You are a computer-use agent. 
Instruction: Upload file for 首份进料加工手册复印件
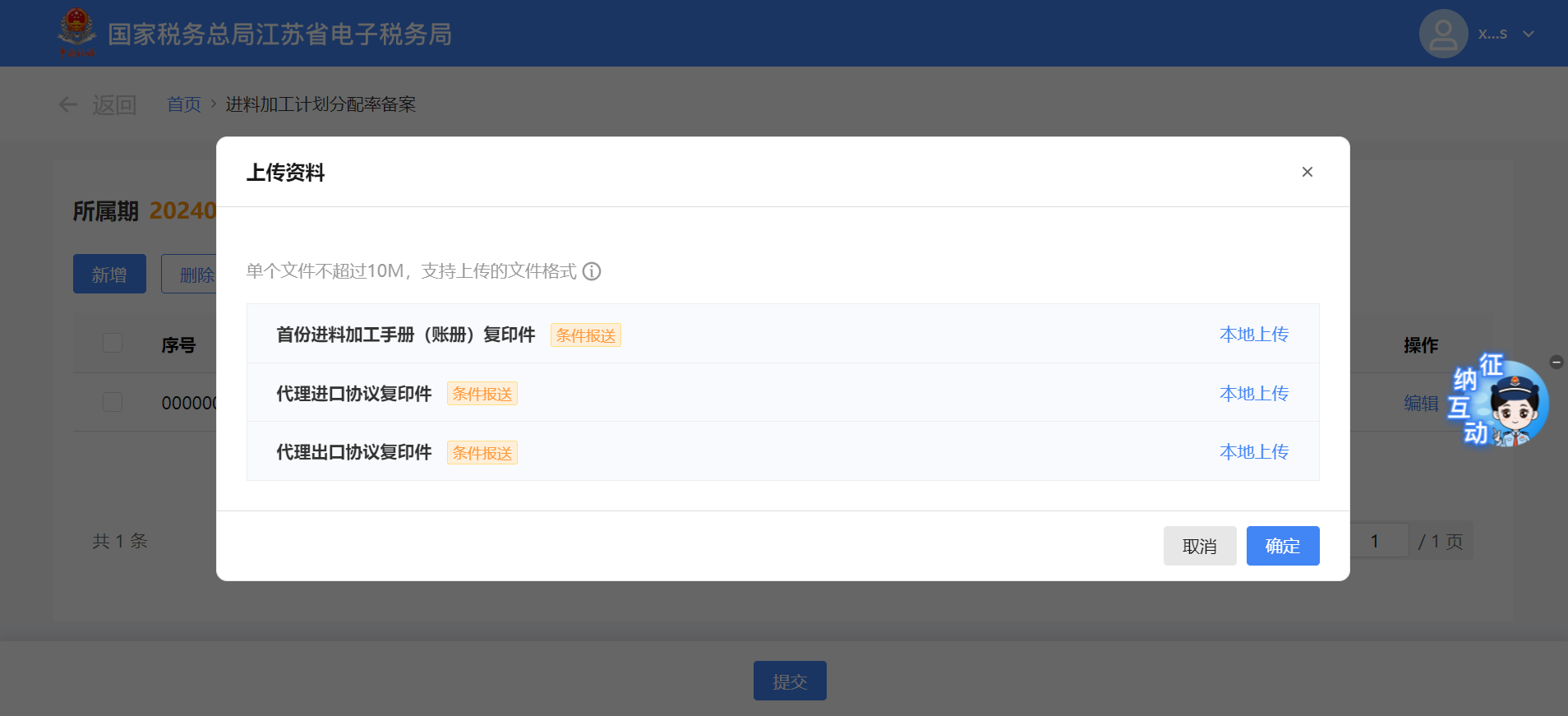(1253, 335)
